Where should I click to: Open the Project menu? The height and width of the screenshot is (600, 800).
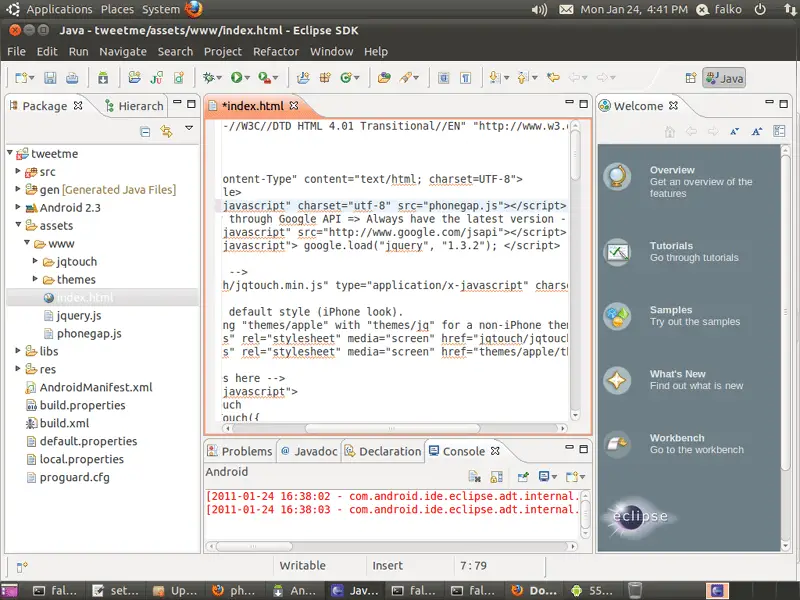click(222, 52)
